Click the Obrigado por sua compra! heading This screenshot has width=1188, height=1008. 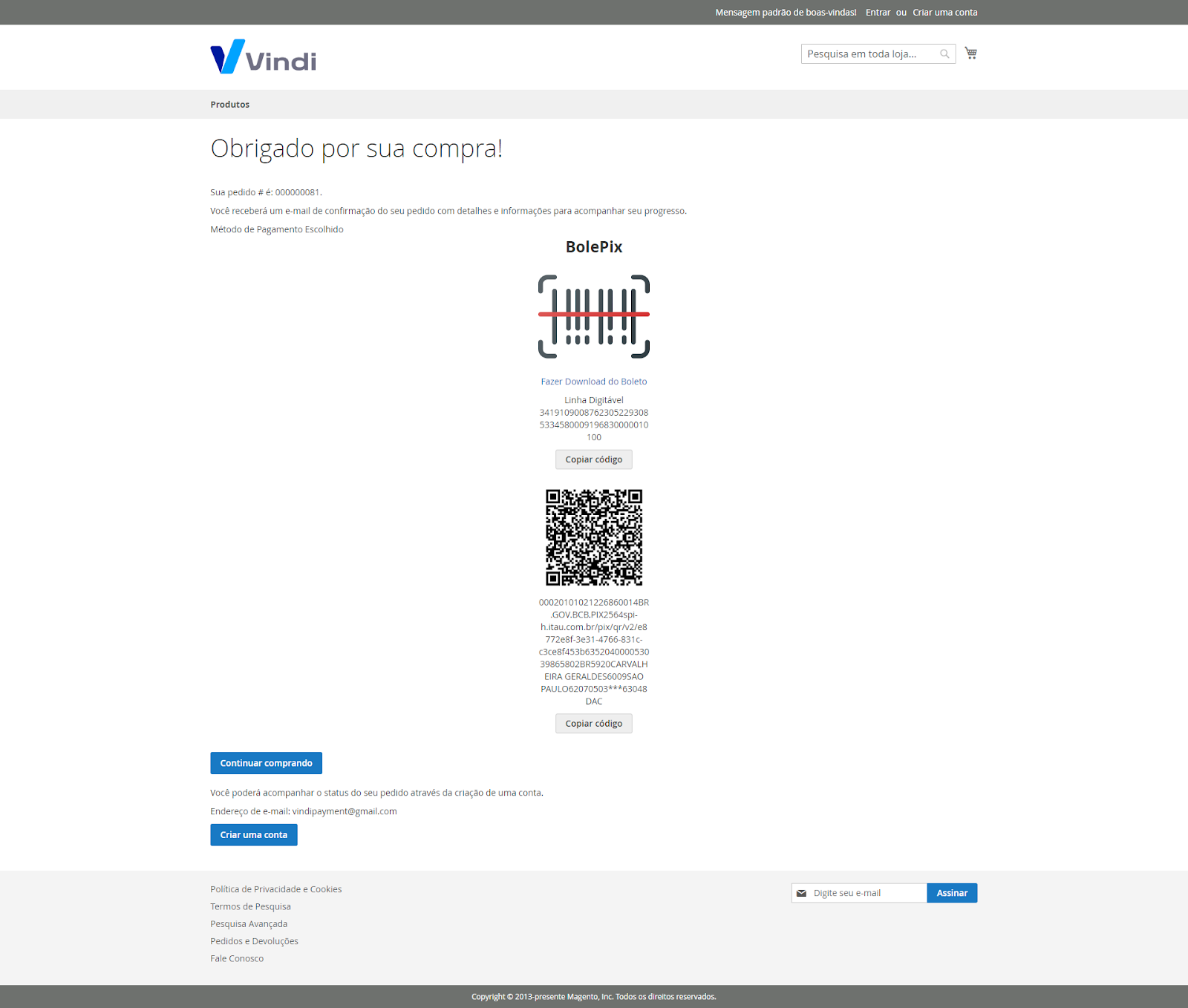point(356,148)
